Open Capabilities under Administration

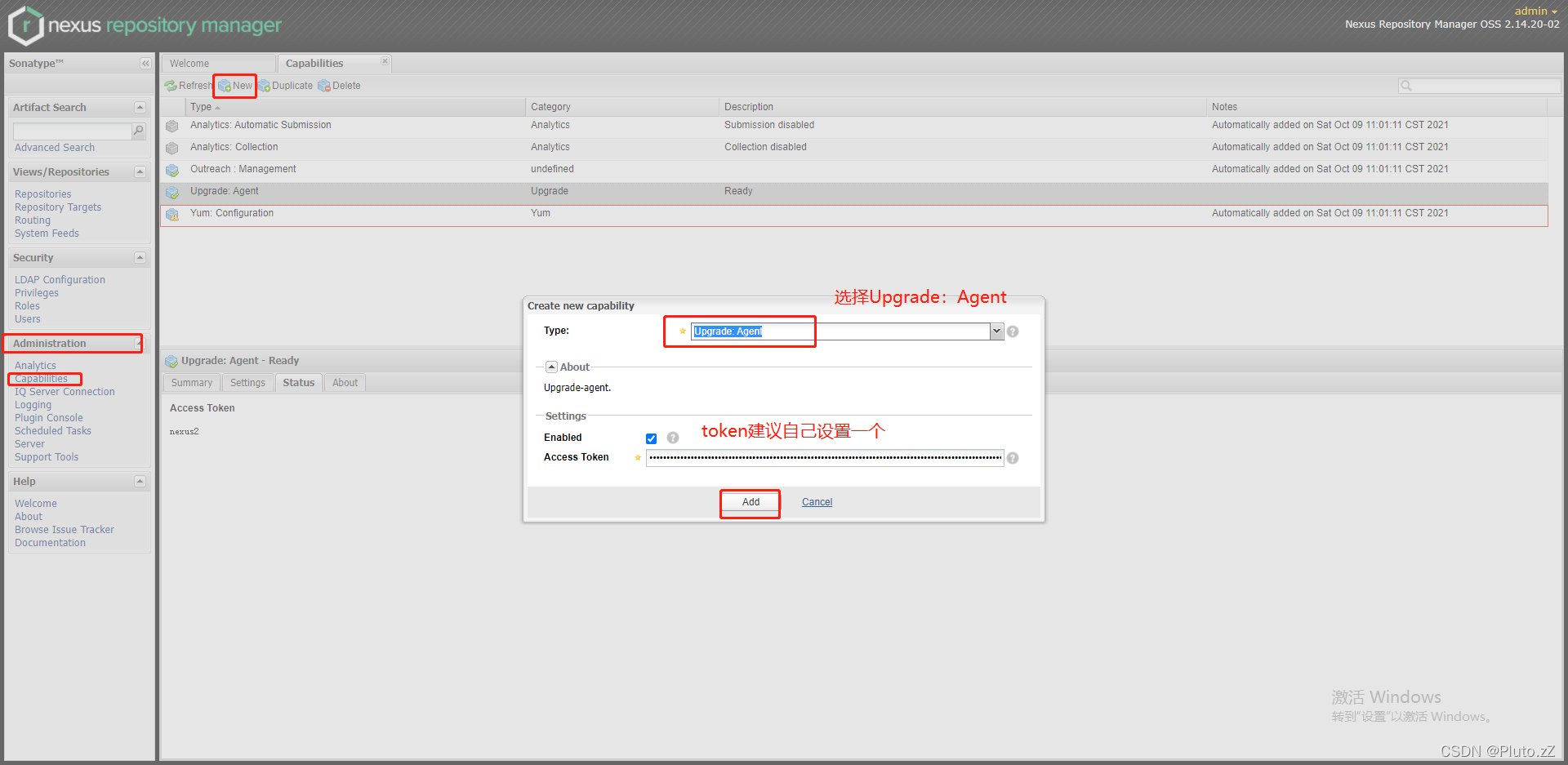(41, 379)
